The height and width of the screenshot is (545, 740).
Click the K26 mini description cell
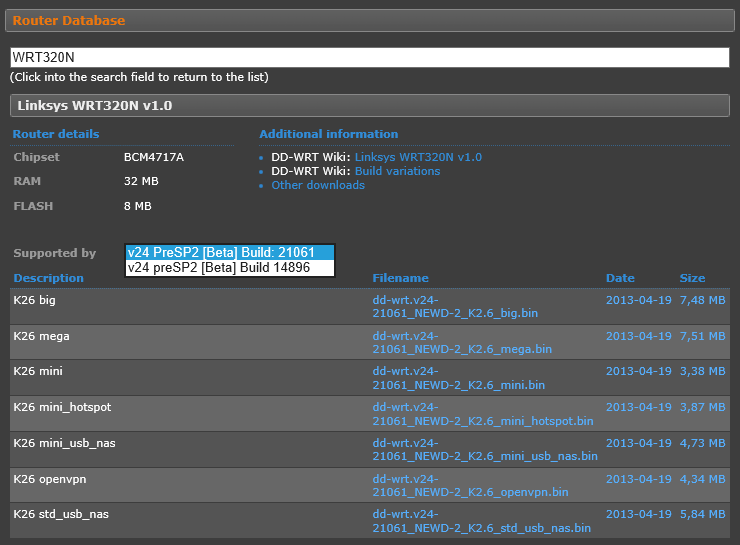[x=38, y=371]
